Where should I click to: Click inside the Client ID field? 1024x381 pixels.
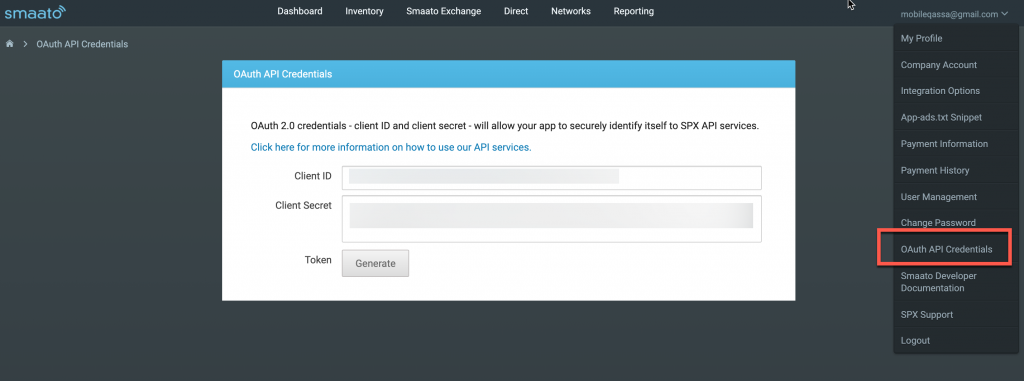(552, 178)
